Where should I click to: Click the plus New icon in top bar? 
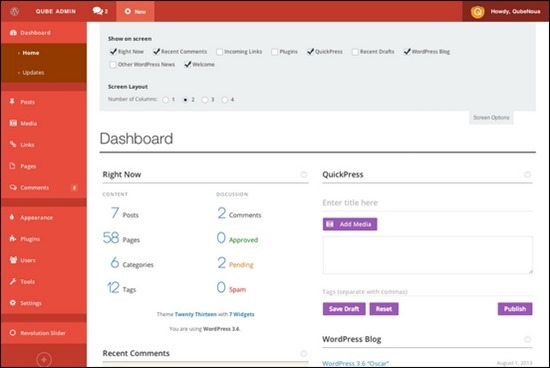[x=128, y=11]
